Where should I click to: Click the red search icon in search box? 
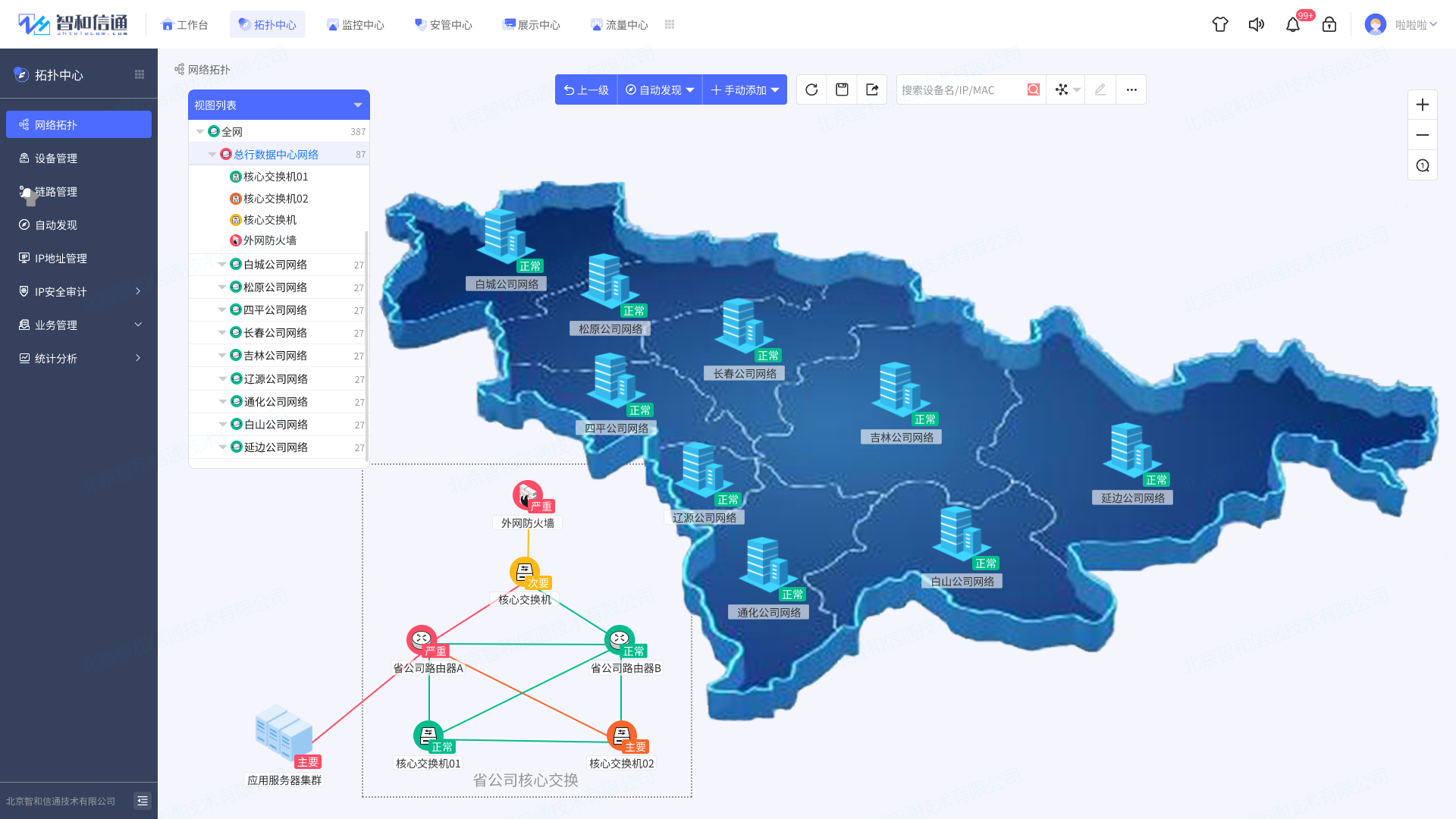click(1033, 89)
